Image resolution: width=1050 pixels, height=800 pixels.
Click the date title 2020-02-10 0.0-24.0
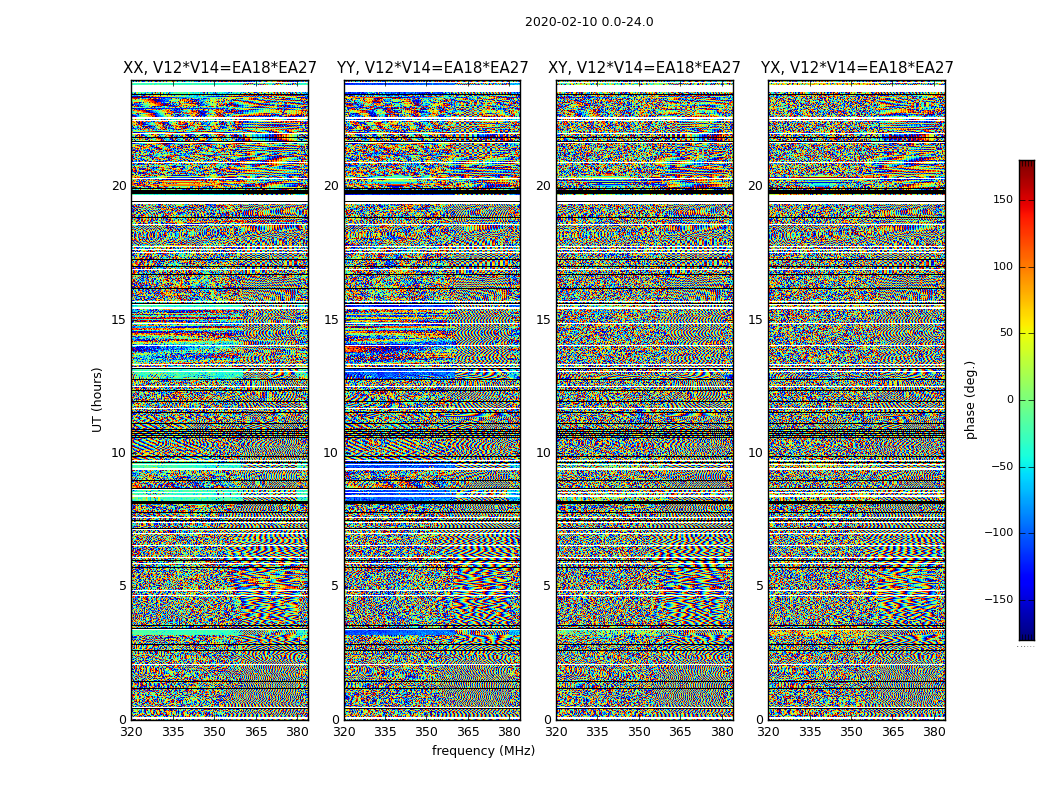(x=589, y=22)
